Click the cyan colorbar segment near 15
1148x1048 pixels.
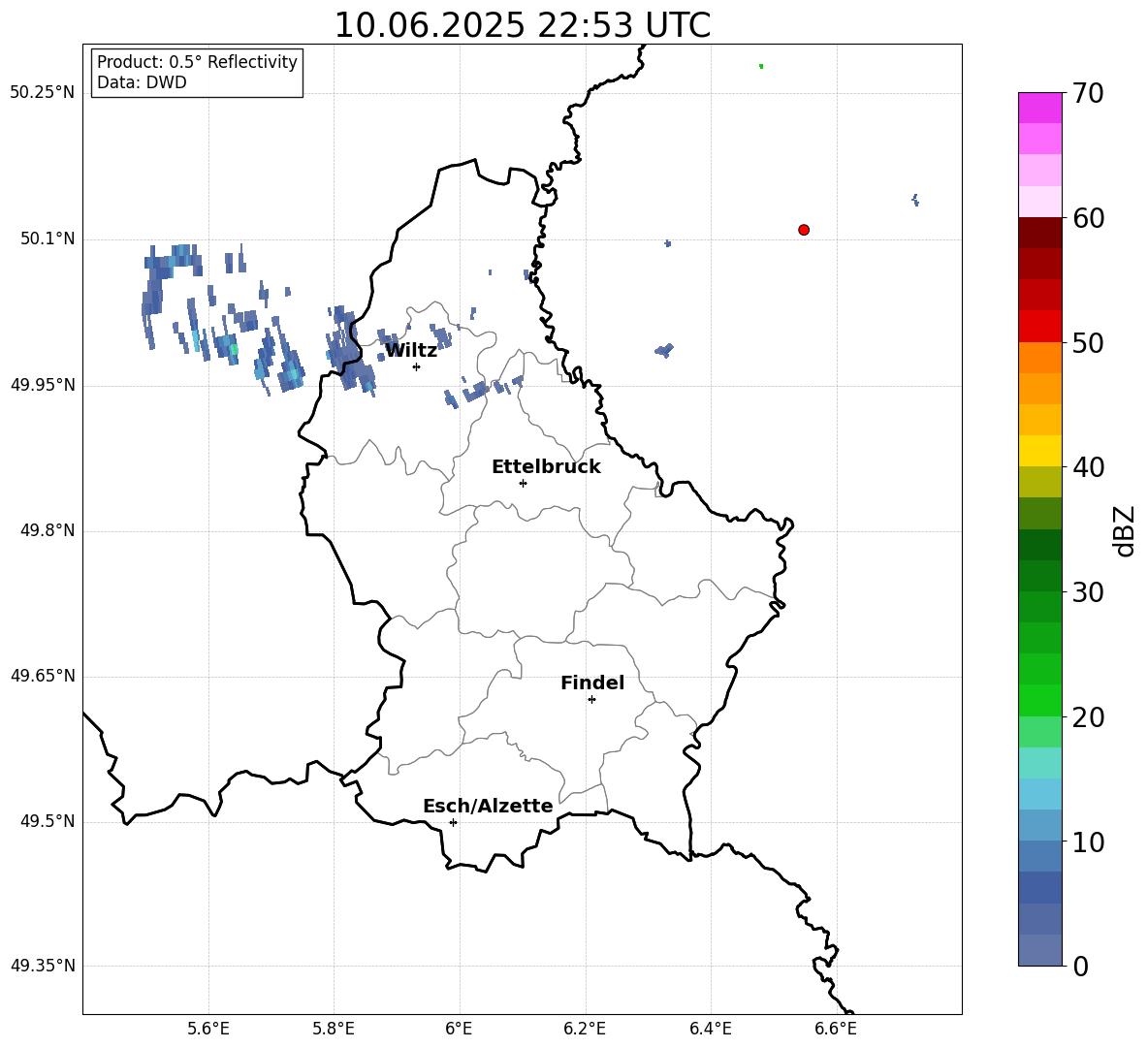click(x=1039, y=763)
